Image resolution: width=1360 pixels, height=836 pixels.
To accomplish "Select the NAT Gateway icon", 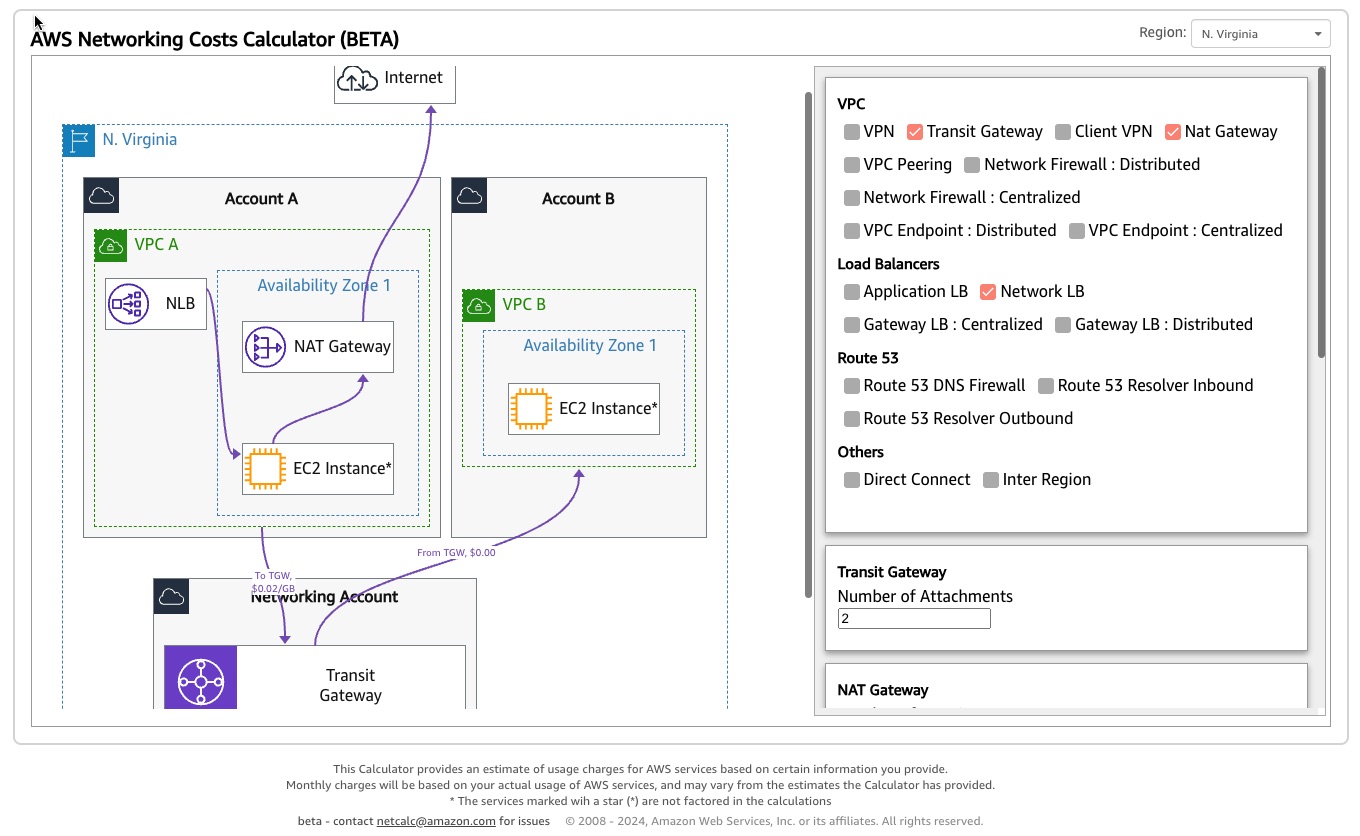I will coord(266,347).
